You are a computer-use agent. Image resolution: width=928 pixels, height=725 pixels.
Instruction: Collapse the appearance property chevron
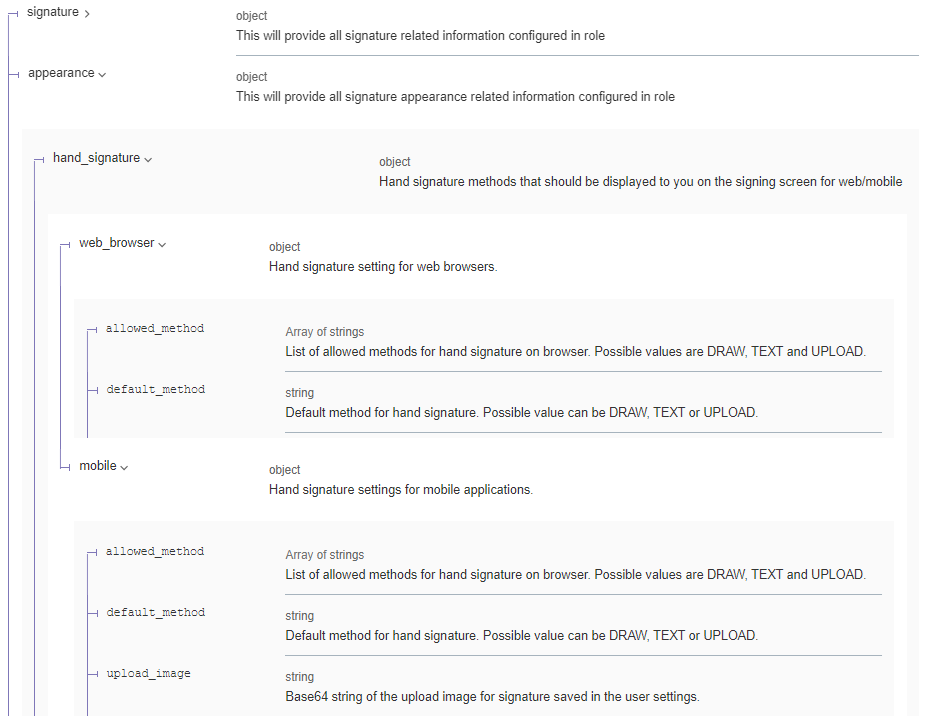coord(103,75)
